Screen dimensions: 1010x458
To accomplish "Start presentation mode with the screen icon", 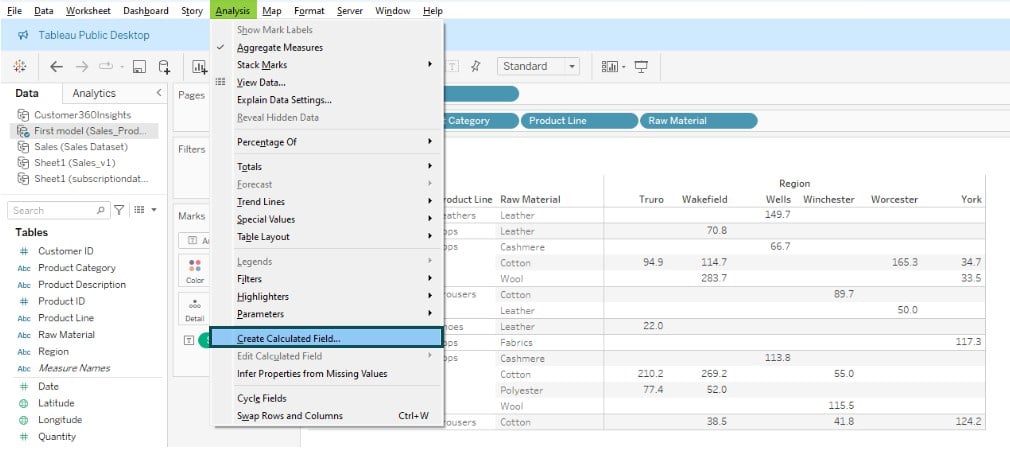I will click(641, 66).
